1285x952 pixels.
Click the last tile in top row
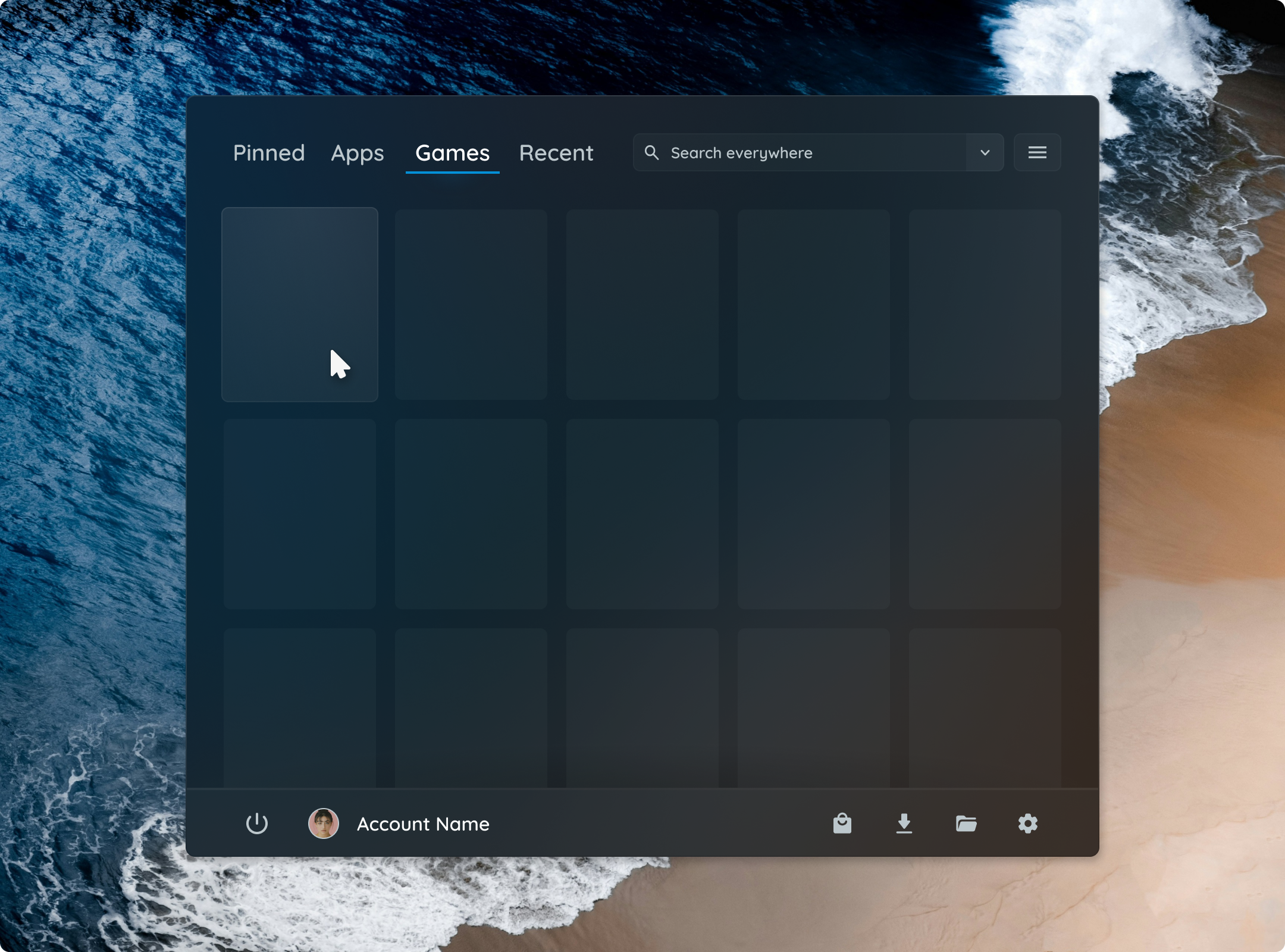[985, 303]
